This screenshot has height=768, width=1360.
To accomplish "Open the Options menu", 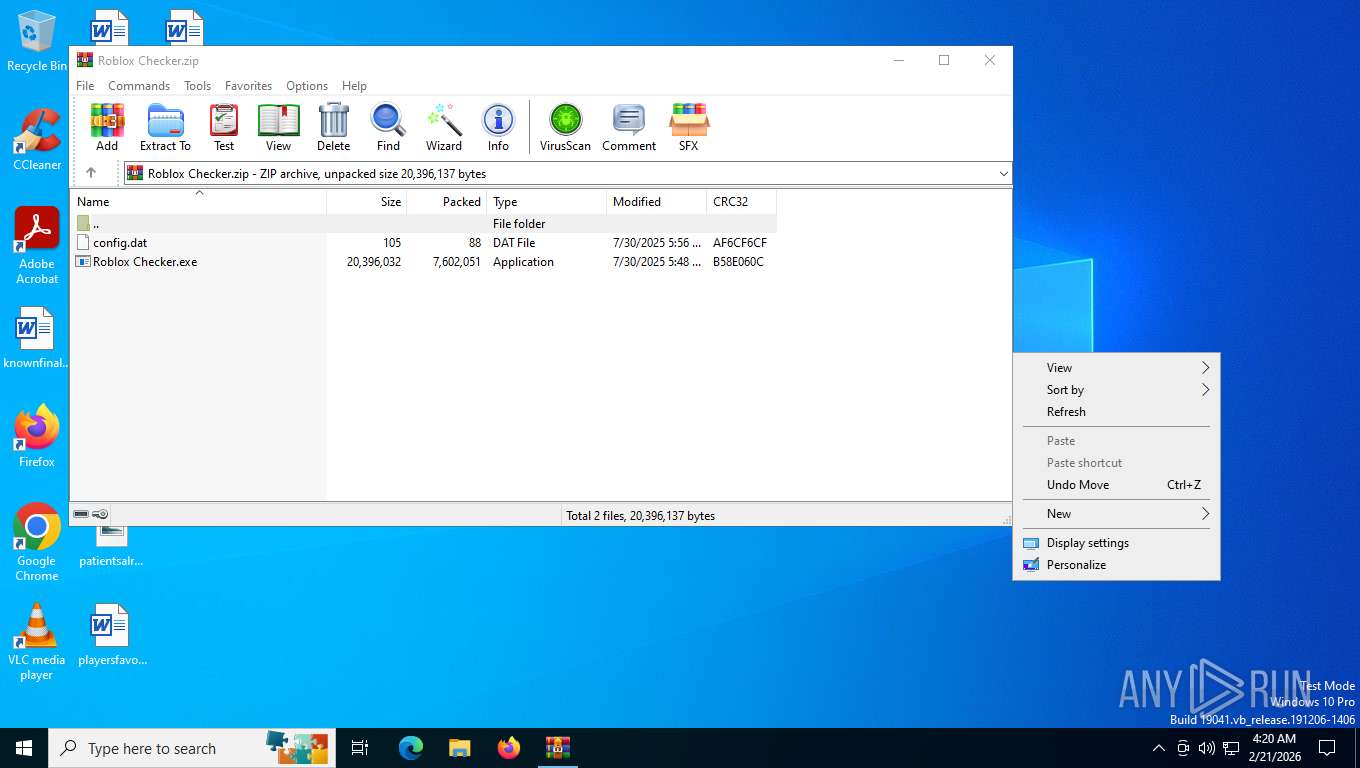I will coord(307,86).
